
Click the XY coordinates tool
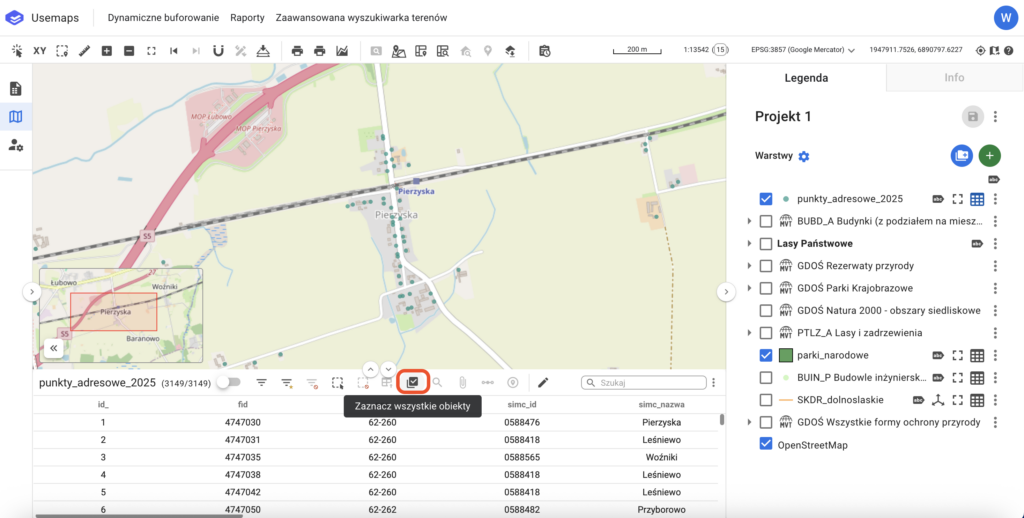click(x=40, y=50)
